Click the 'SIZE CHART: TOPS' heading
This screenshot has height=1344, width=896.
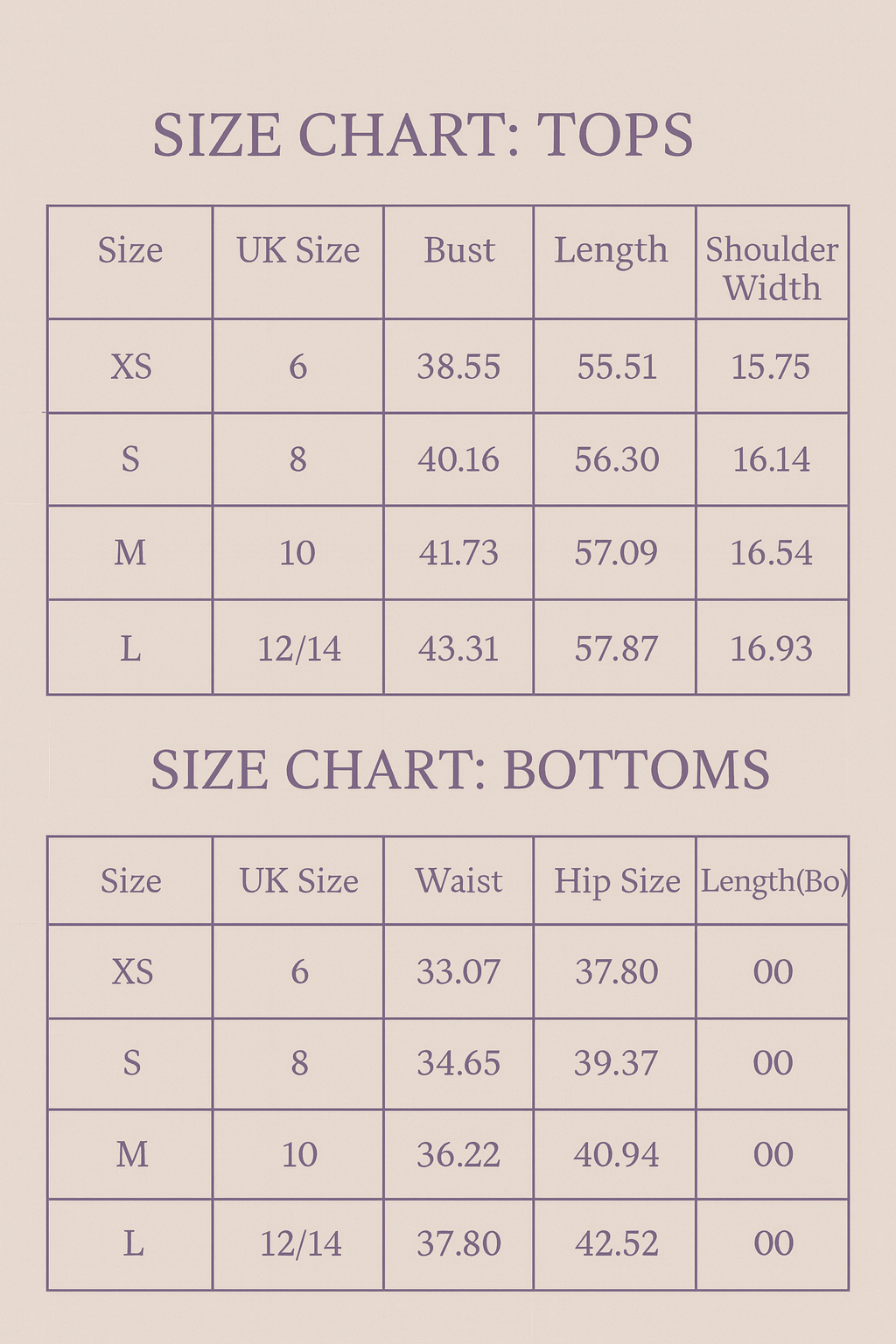click(423, 136)
